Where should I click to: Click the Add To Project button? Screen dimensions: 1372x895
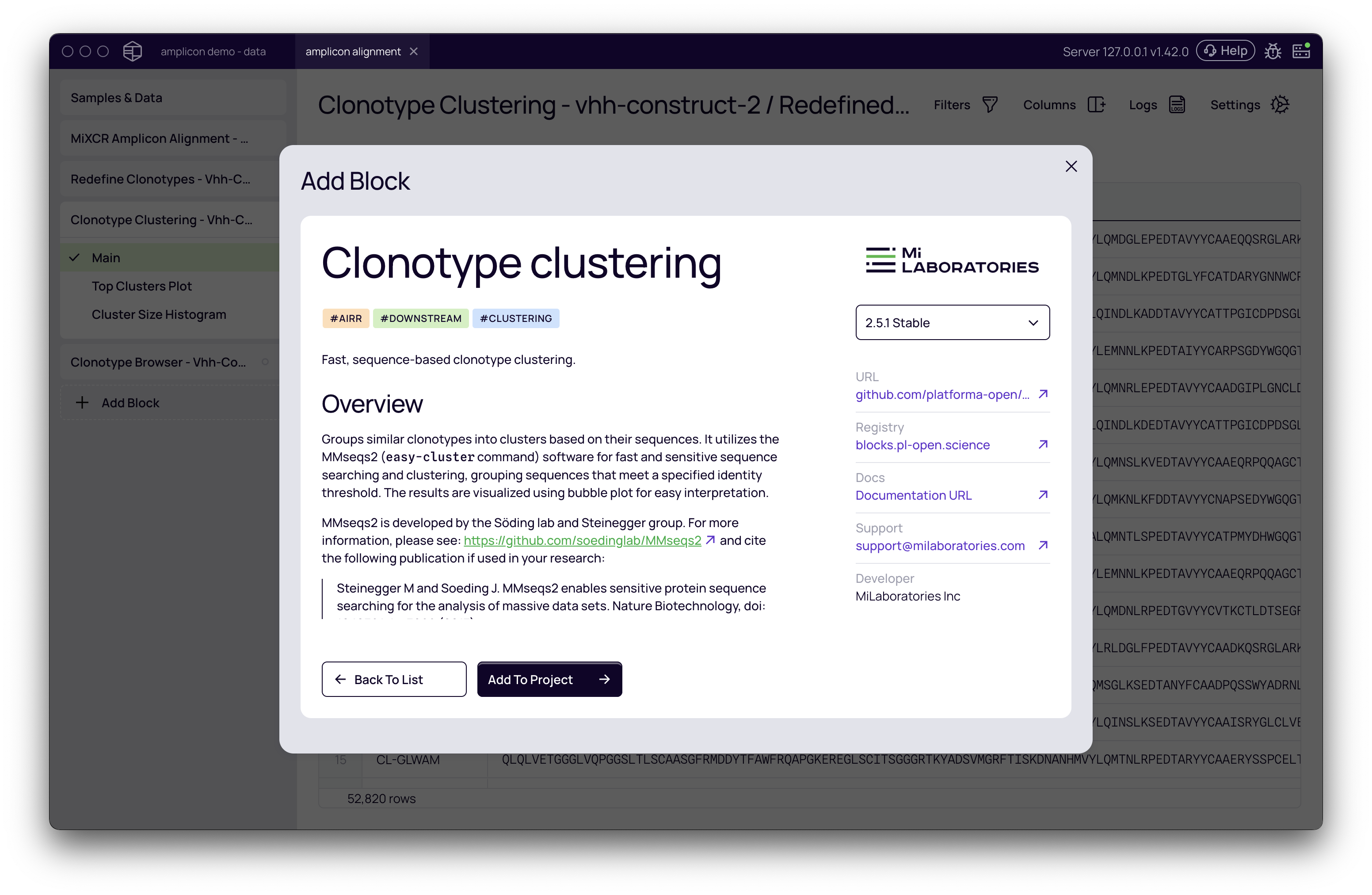tap(549, 679)
